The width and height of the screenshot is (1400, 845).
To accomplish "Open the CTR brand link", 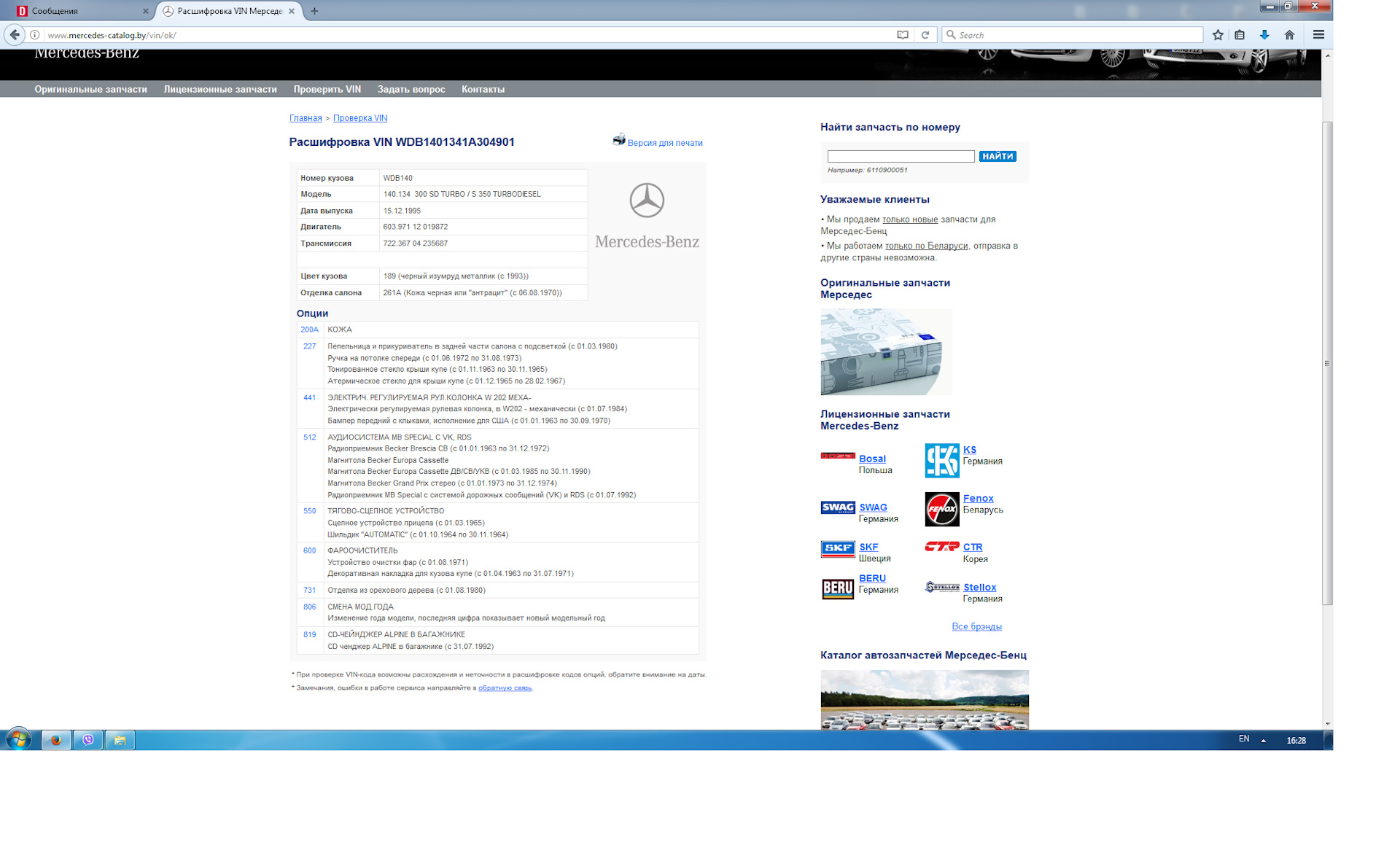I will click(973, 547).
